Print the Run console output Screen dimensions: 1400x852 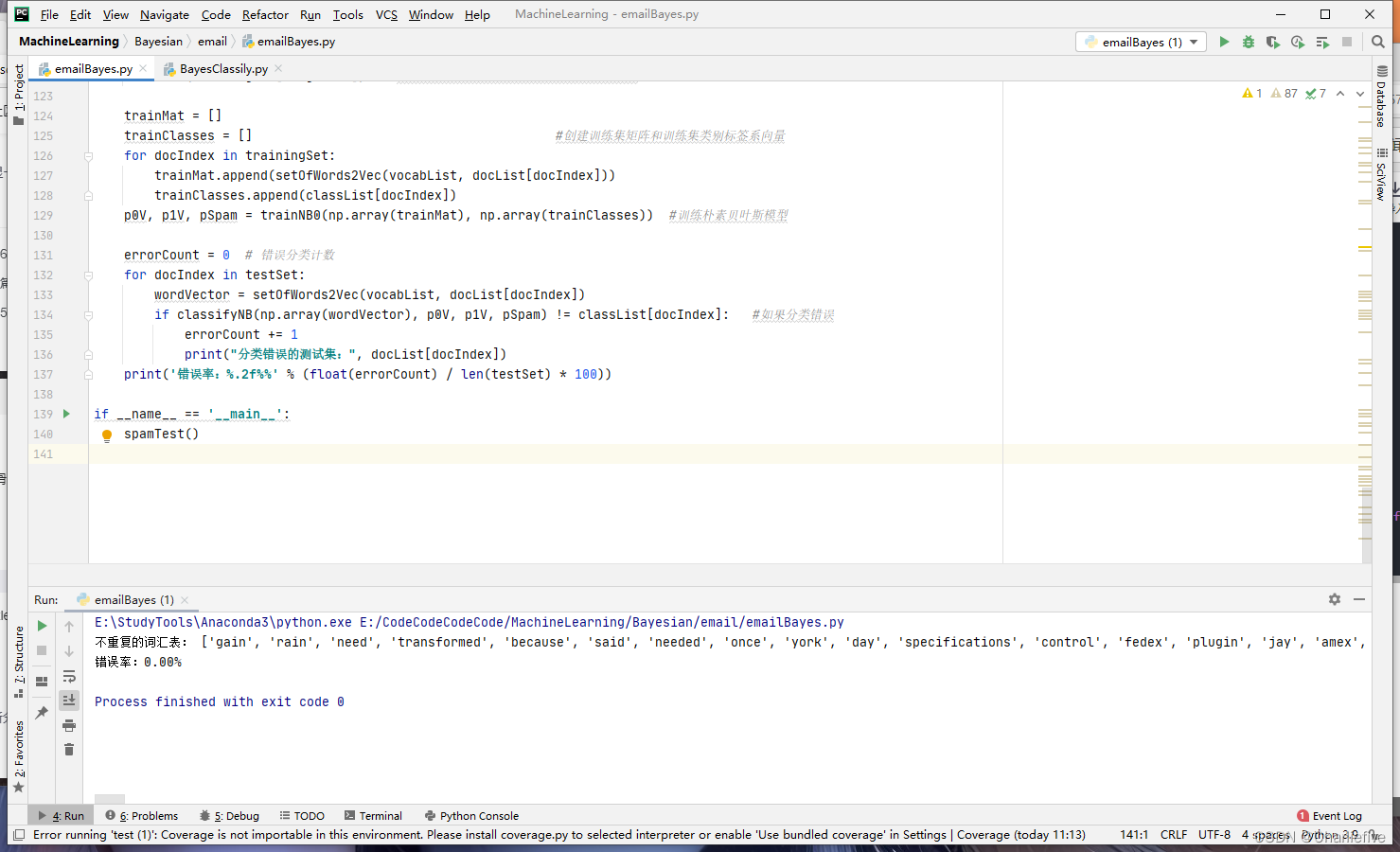(x=69, y=725)
